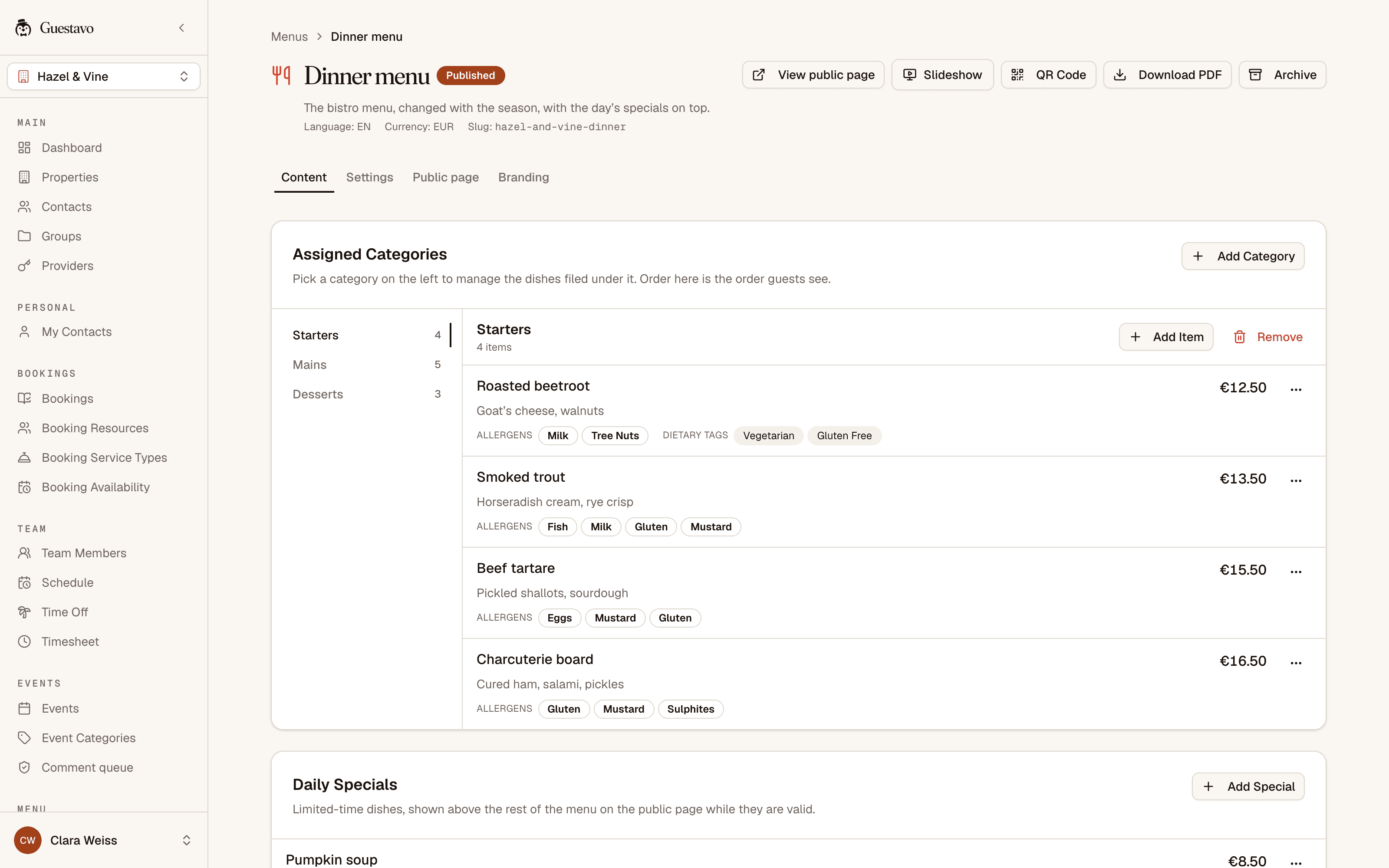1389x868 pixels.
Task: Remove the Starters category
Action: coord(1267,337)
